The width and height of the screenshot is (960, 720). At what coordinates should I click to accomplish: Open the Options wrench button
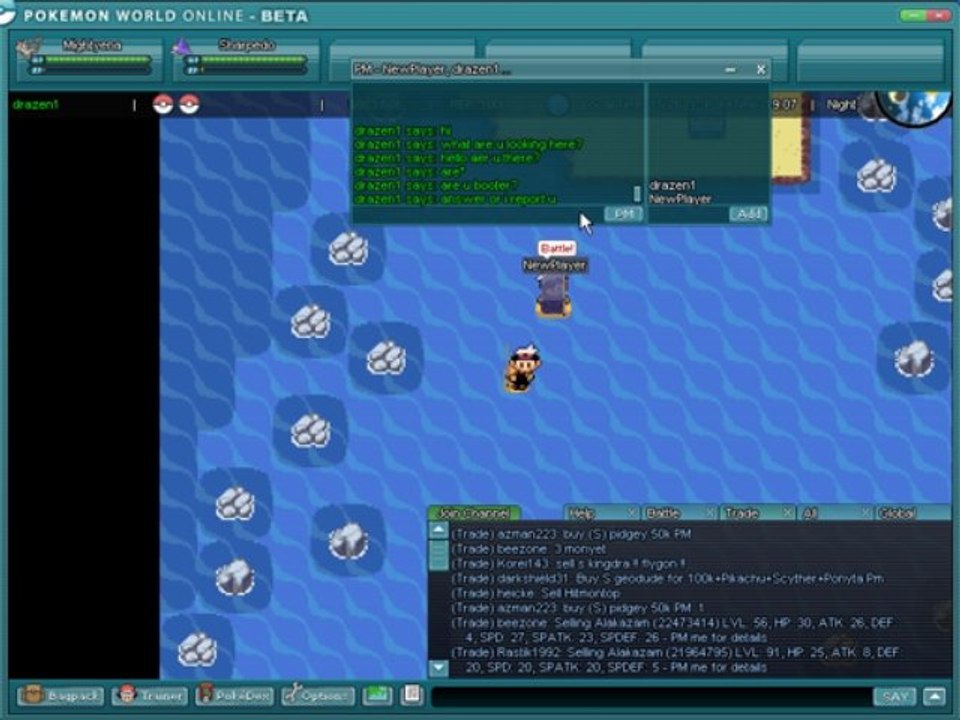tap(318, 696)
